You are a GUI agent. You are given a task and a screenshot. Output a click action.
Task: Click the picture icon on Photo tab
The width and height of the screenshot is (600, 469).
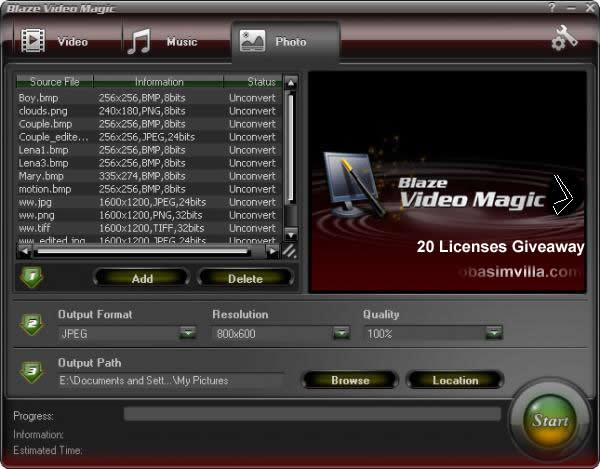tap(253, 42)
